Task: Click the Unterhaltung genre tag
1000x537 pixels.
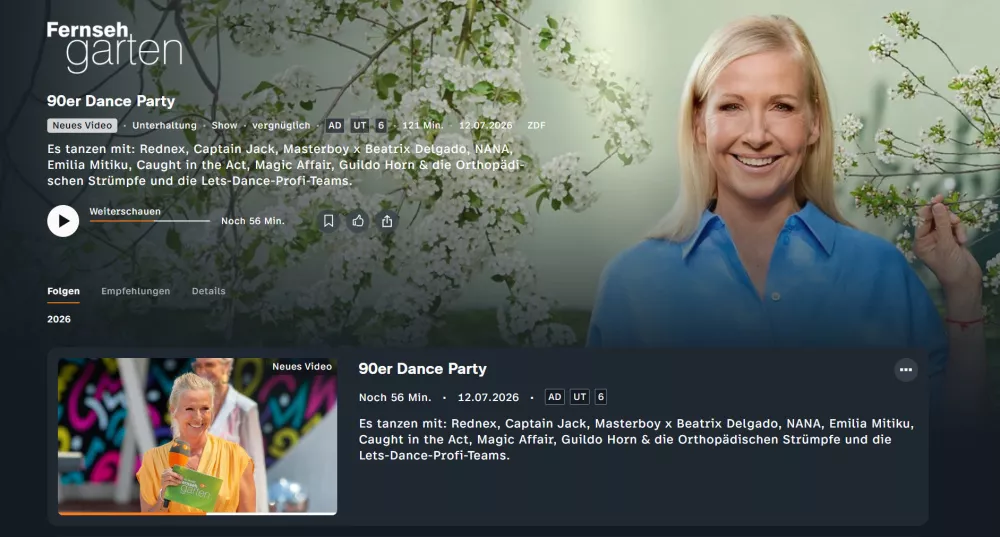Action: 165,126
